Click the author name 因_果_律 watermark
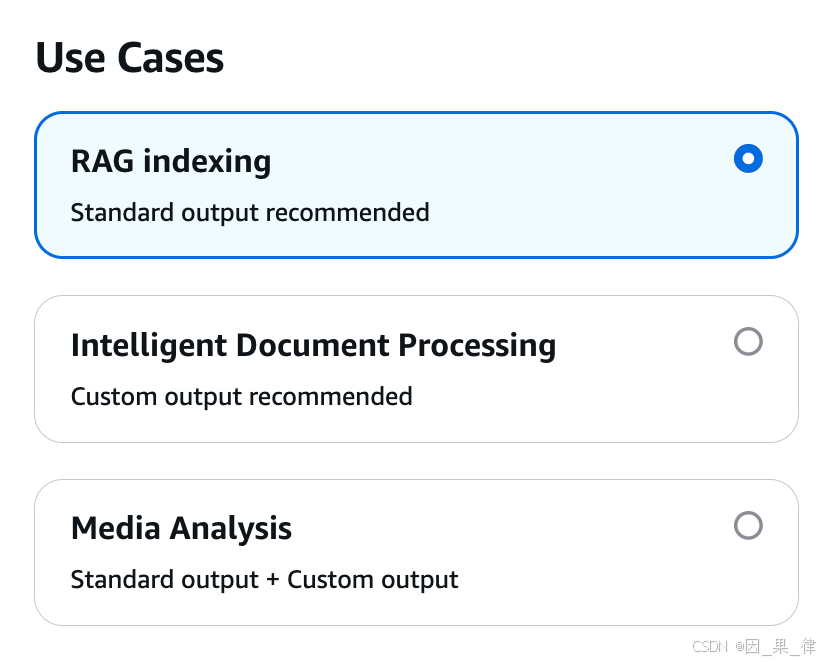 pos(780,647)
